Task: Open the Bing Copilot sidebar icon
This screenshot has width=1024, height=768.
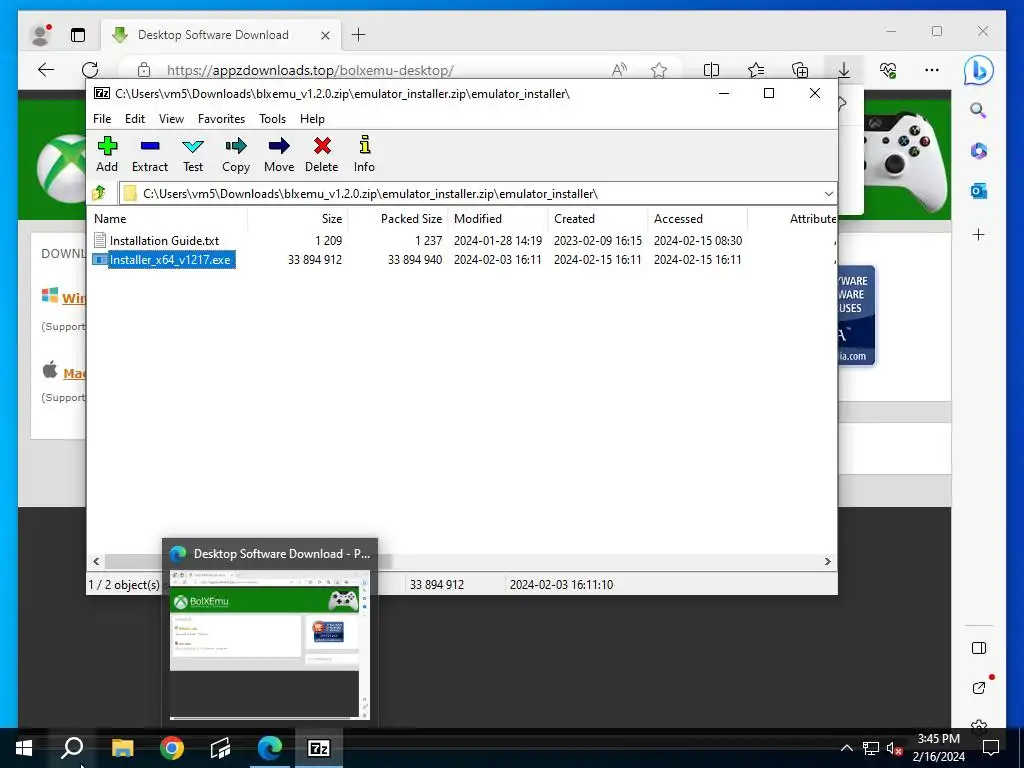Action: point(978,70)
